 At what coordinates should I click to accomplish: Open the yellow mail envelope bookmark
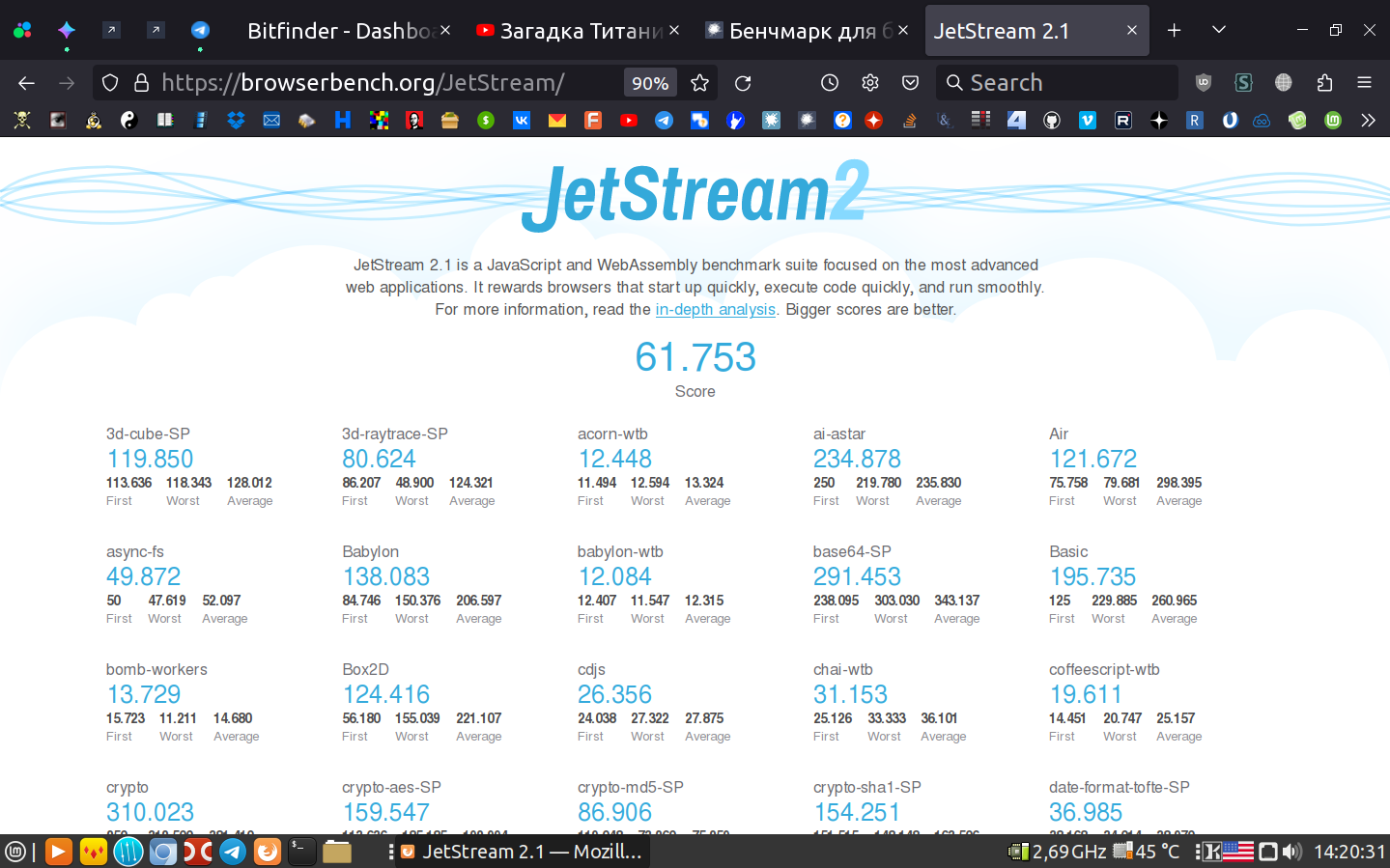point(557,120)
